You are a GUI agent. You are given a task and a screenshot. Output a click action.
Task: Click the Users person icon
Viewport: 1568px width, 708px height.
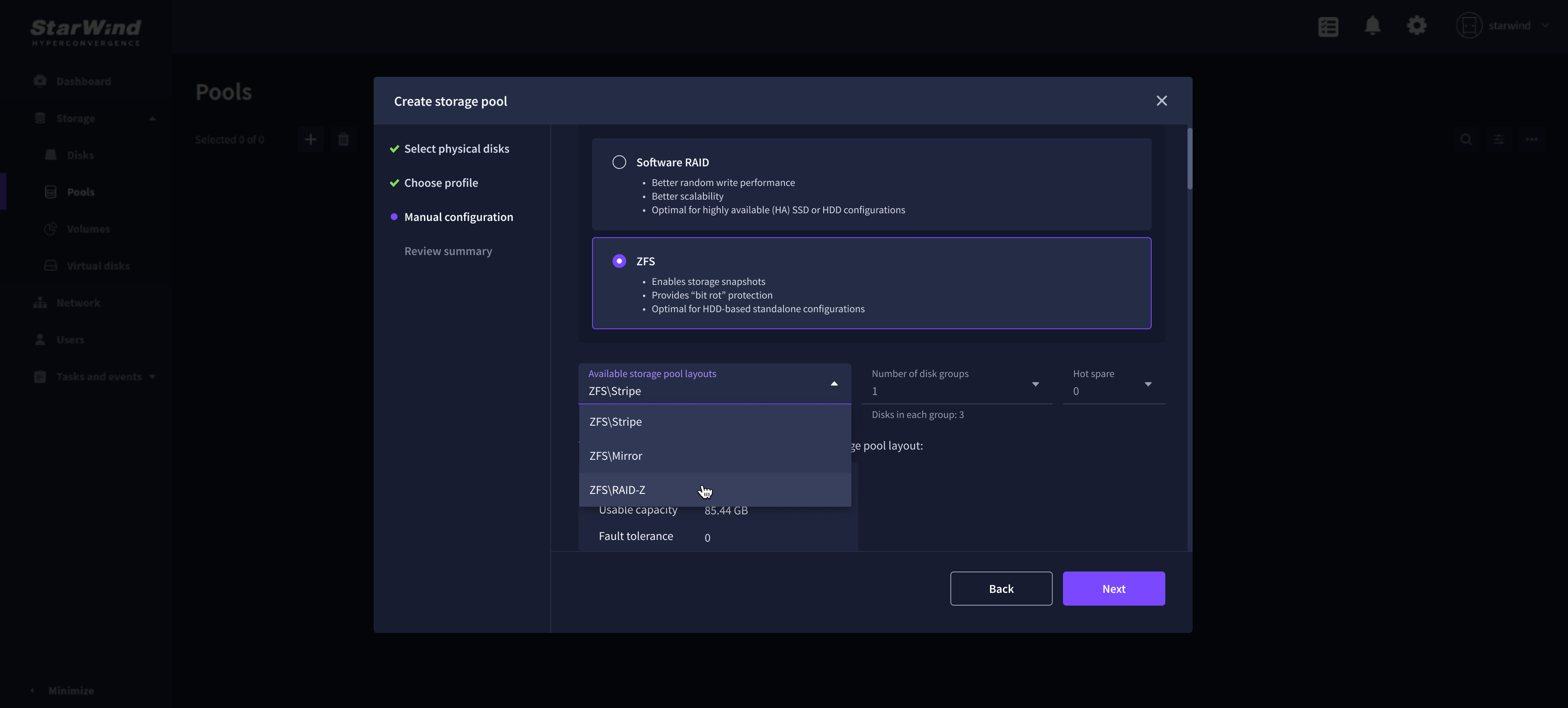[40, 339]
